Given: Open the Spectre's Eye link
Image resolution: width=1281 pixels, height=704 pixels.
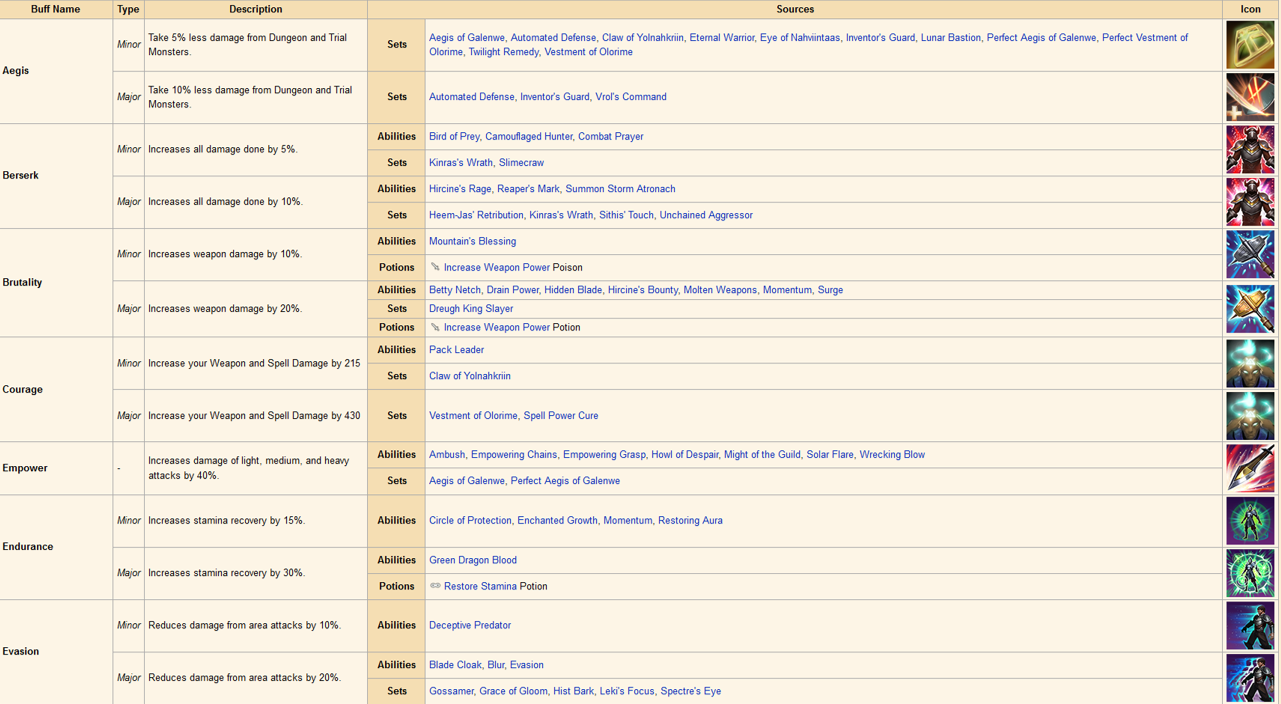Looking at the screenshot, I should [x=691, y=691].
